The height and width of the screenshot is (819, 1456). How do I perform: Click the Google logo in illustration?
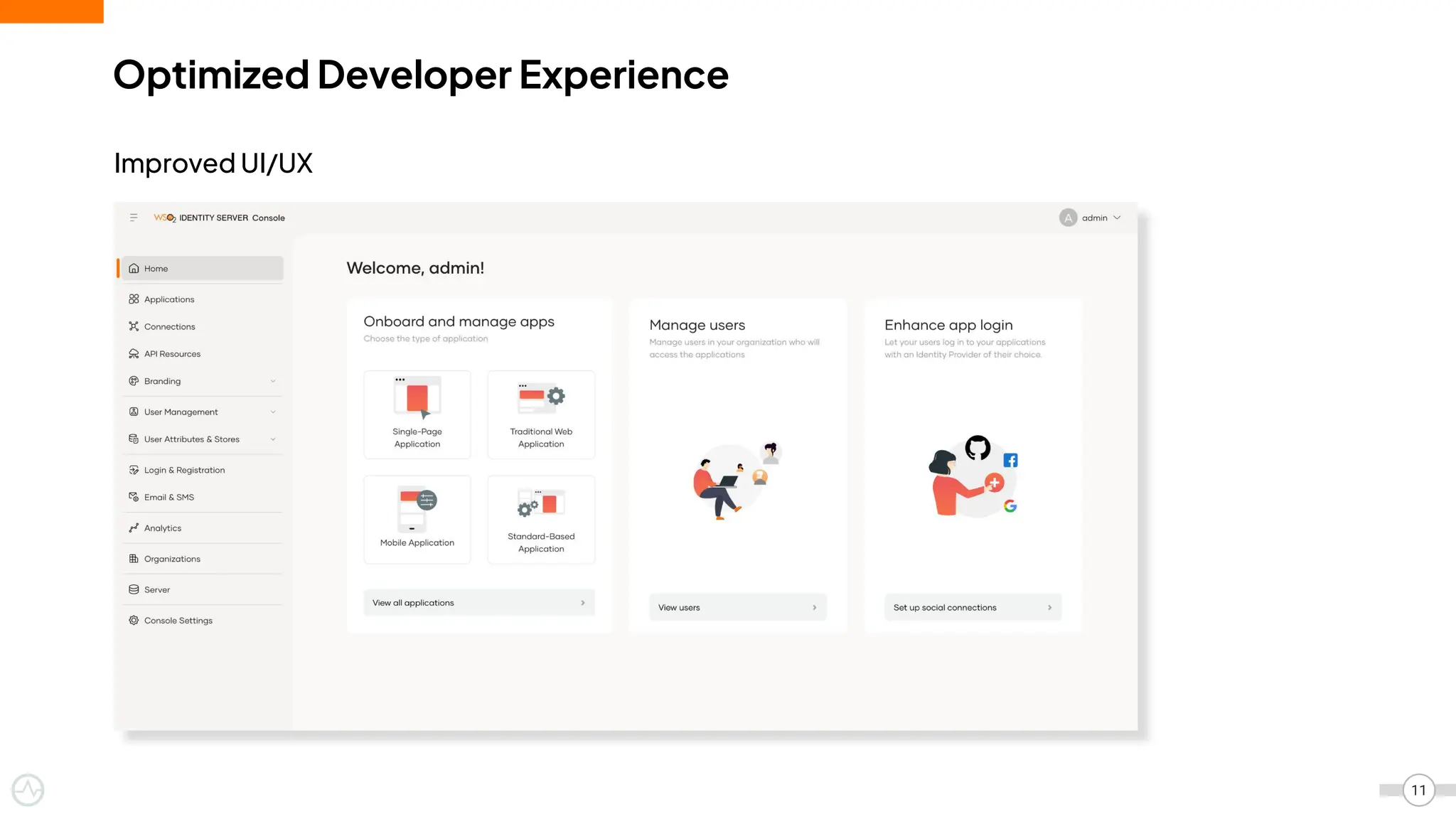click(1010, 506)
